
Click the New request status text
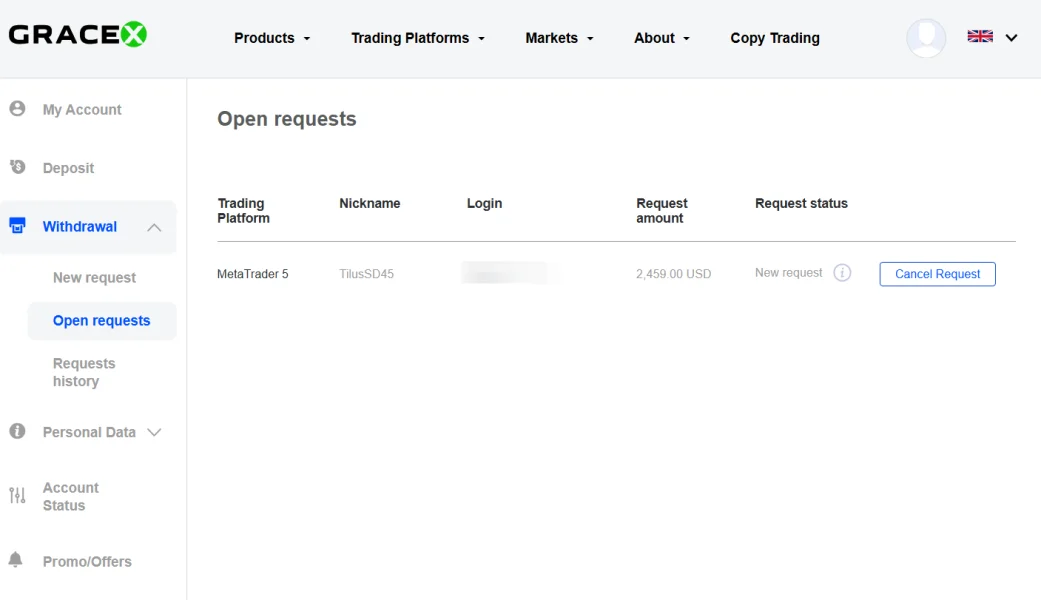(x=788, y=273)
